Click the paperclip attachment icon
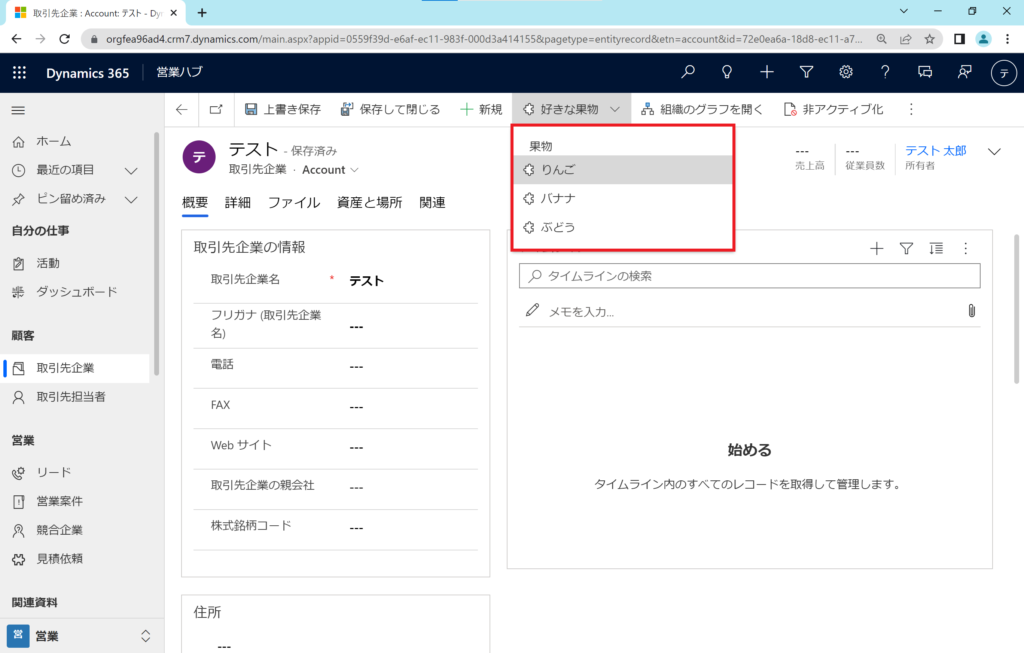The height and width of the screenshot is (653, 1024). coord(971,311)
